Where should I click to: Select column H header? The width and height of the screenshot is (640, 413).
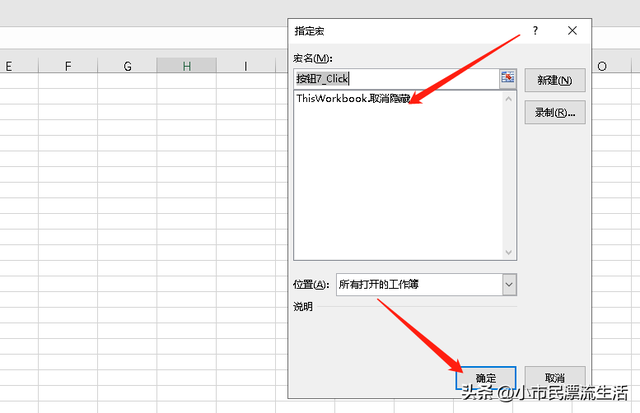tap(187, 66)
